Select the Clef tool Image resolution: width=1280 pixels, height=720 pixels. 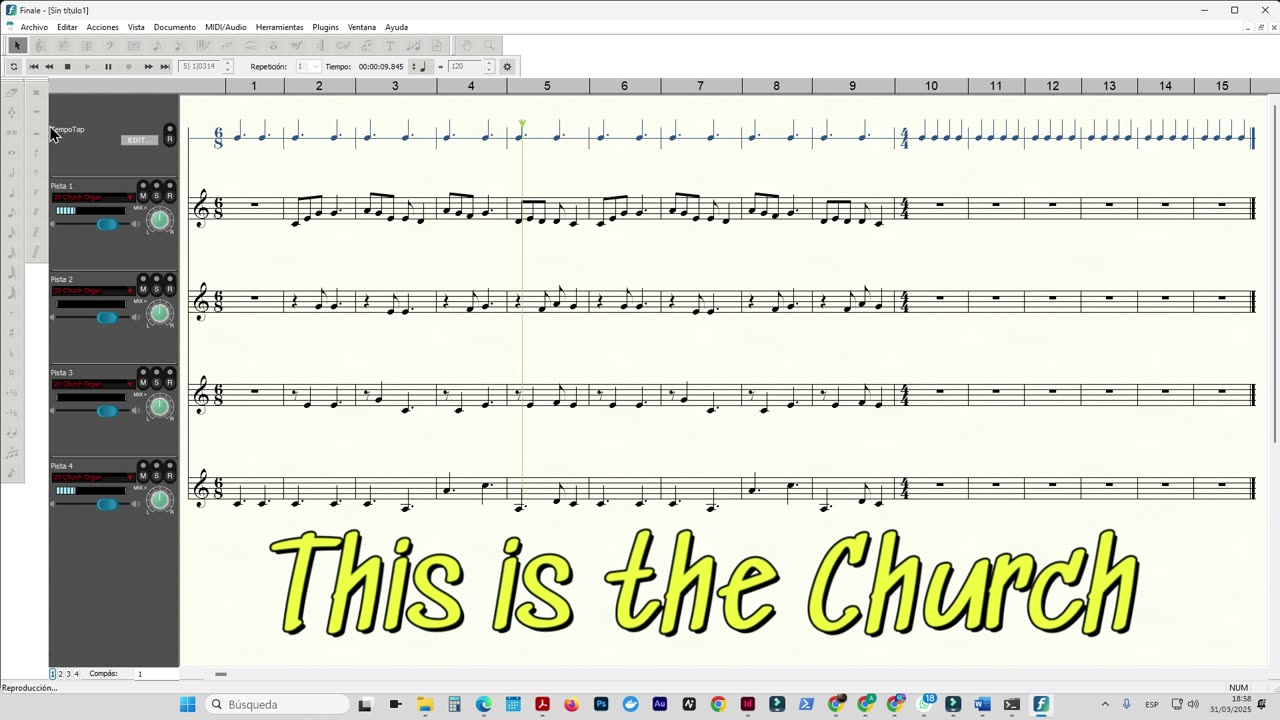(110, 45)
